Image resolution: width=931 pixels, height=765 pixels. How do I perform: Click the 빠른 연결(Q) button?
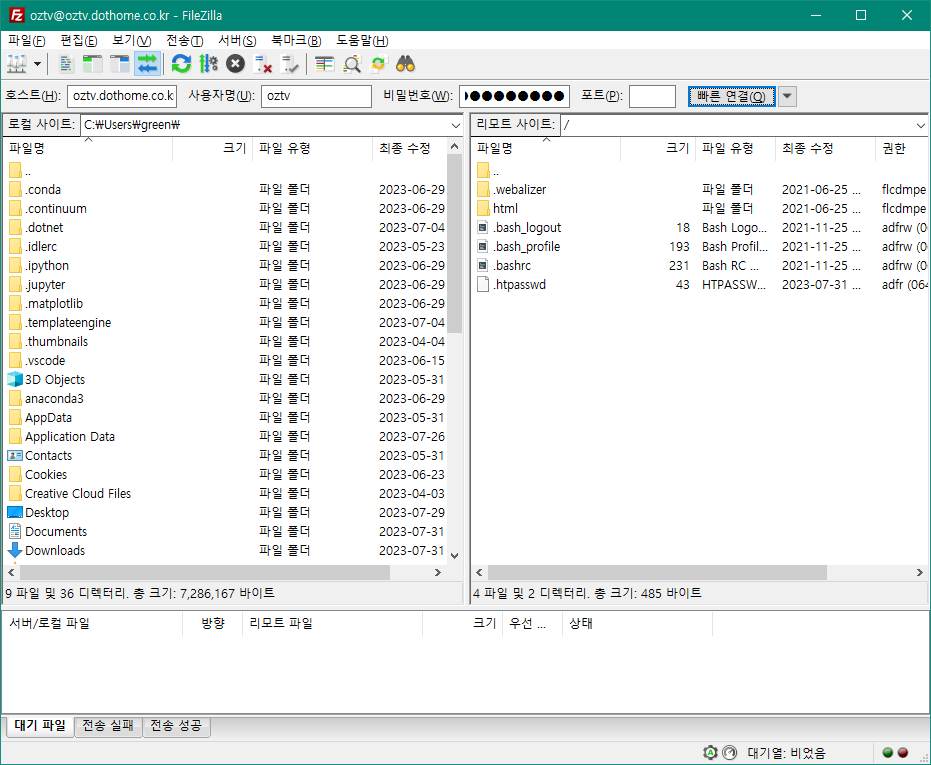click(732, 96)
